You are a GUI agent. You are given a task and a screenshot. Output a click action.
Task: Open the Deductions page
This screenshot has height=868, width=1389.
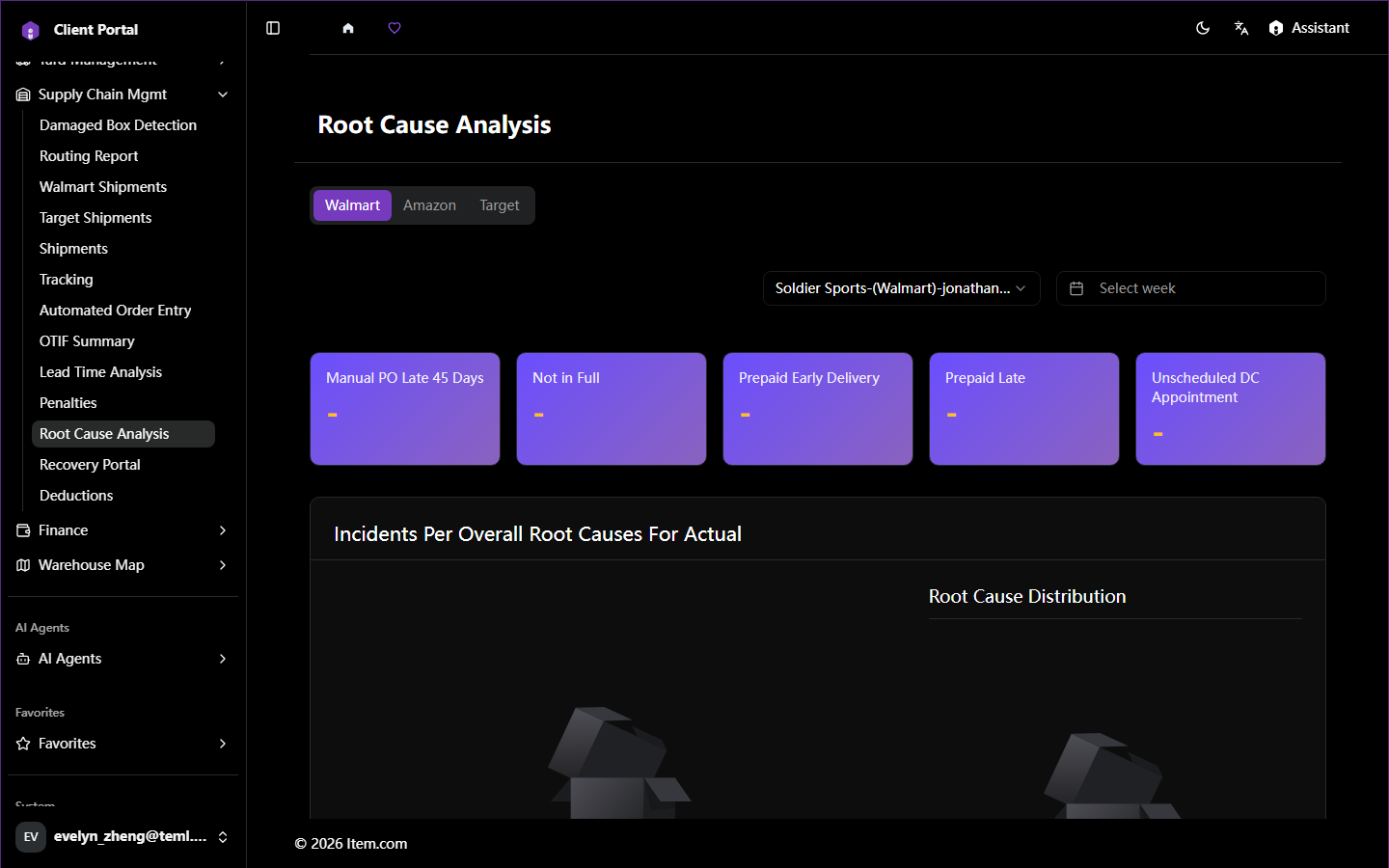pyautogui.click(x=123, y=496)
